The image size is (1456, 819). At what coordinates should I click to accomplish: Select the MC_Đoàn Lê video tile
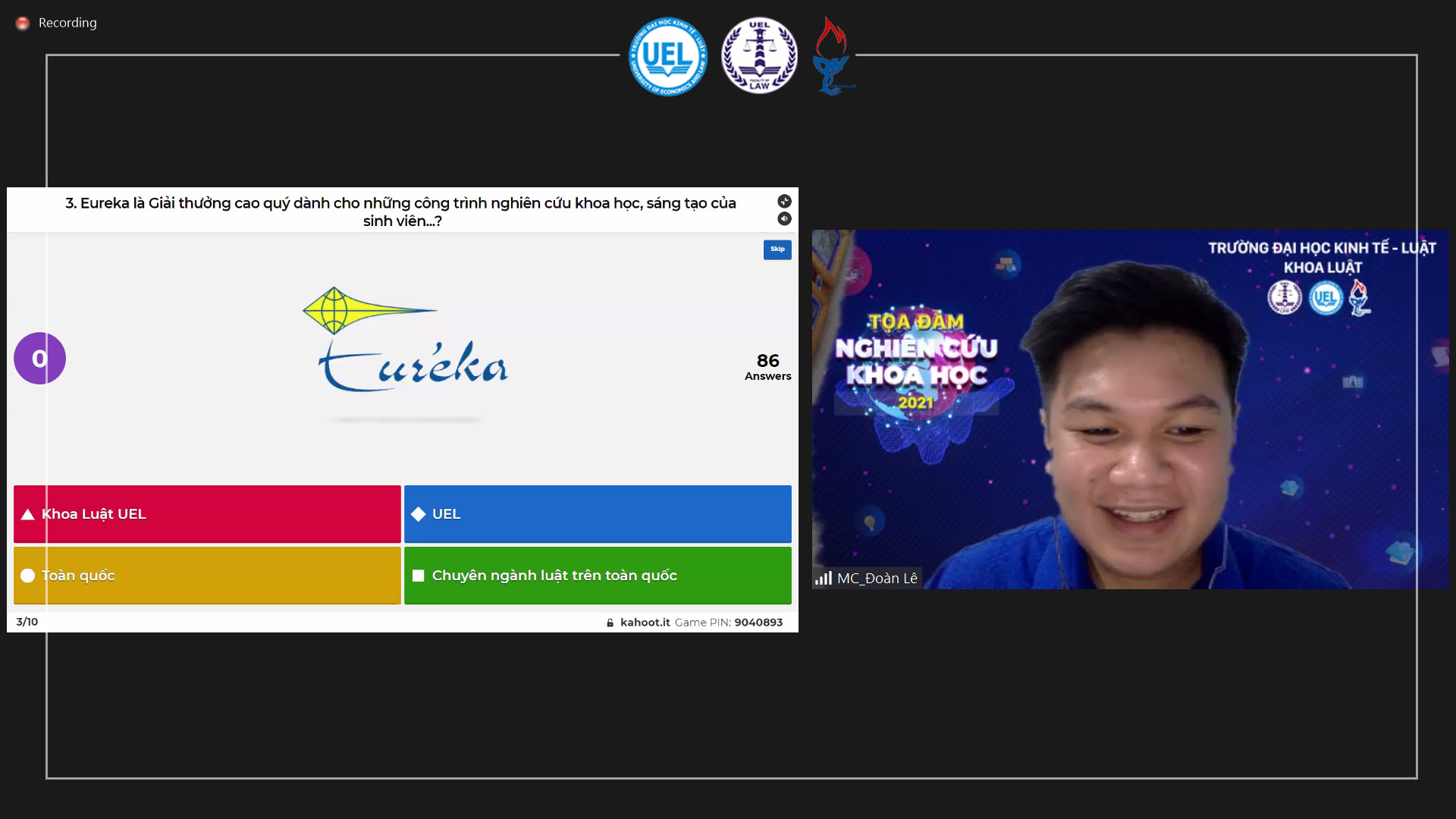[x=1130, y=409]
